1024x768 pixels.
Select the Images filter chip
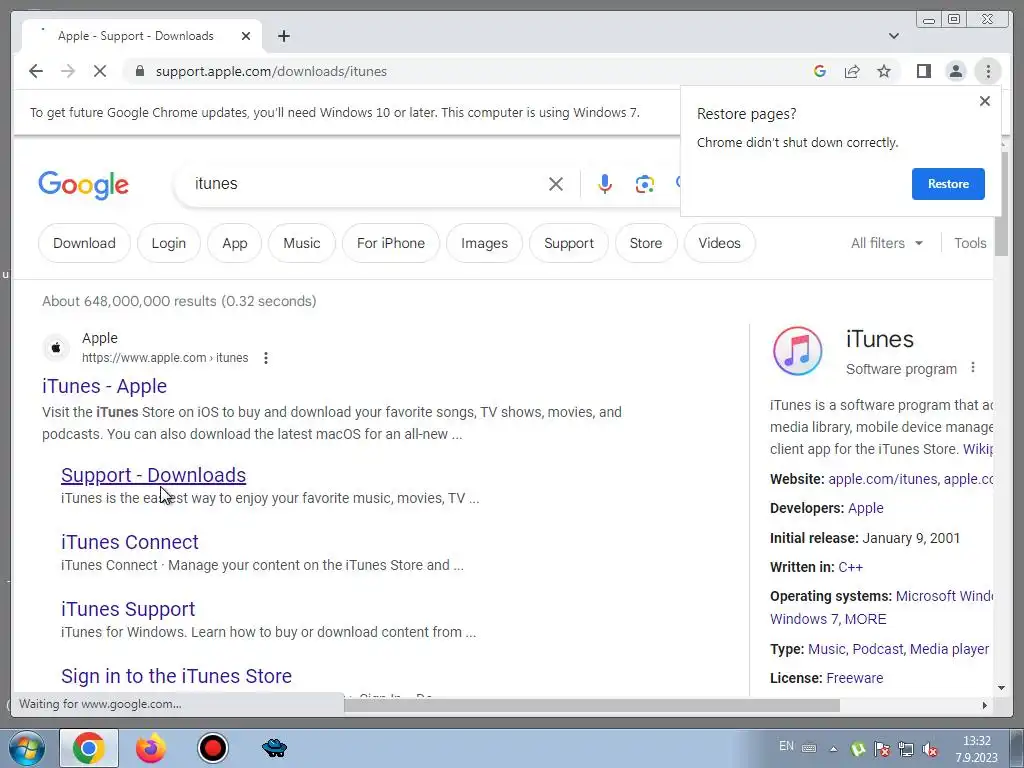click(484, 243)
